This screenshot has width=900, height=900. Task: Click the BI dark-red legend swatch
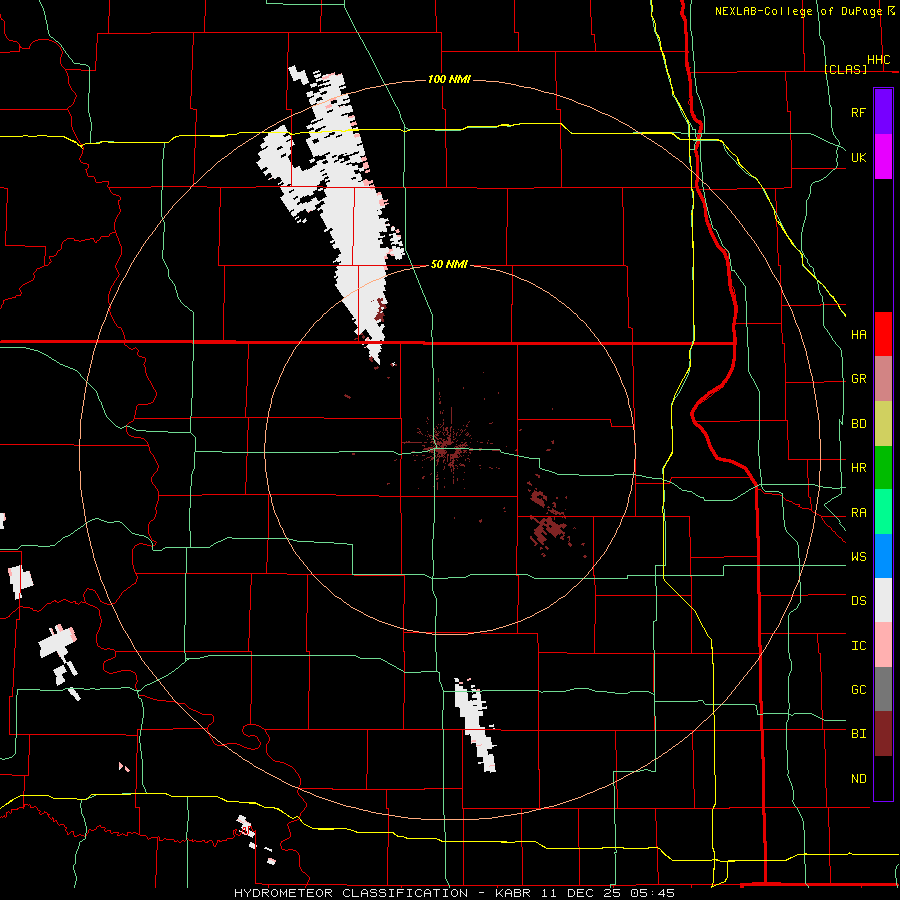coord(883,734)
